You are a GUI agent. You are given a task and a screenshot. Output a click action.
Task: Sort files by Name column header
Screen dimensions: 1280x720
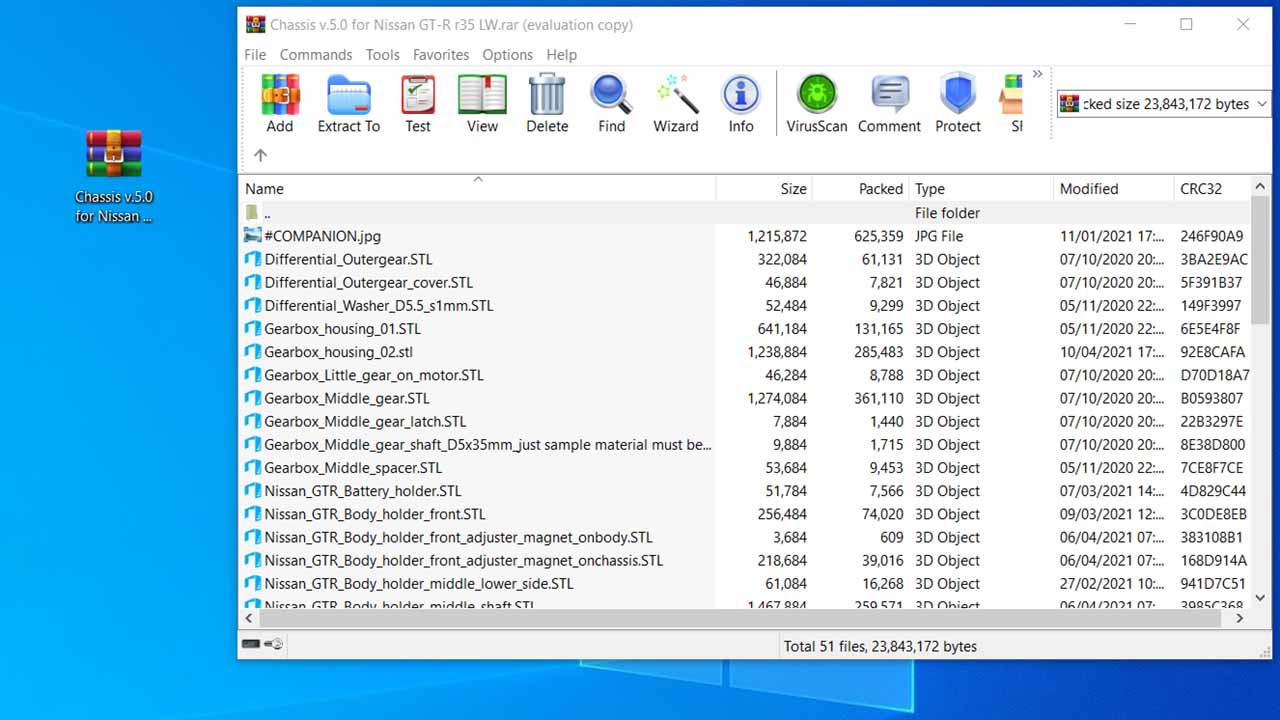tap(479, 188)
